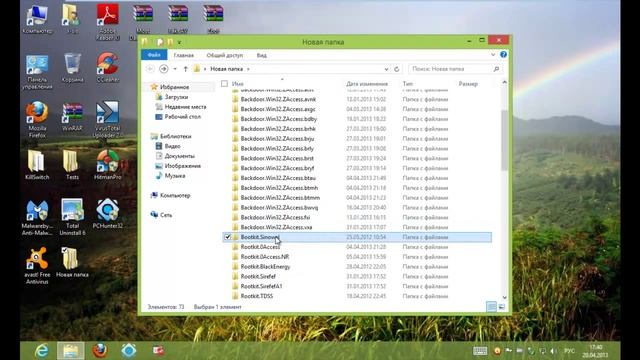
Task: Launch HitmanPro from the desktop
Action: click(107, 165)
